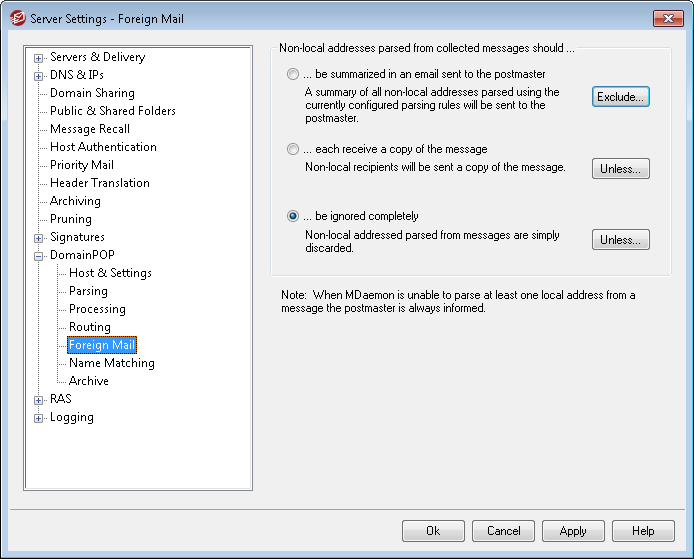Close the Server Settings dialog window
The height and width of the screenshot is (559, 694).
(668, 19)
